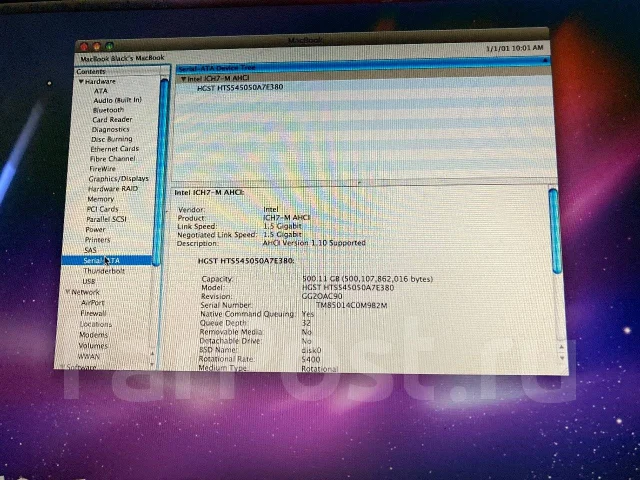Select ATA under Hardware

coord(100,91)
